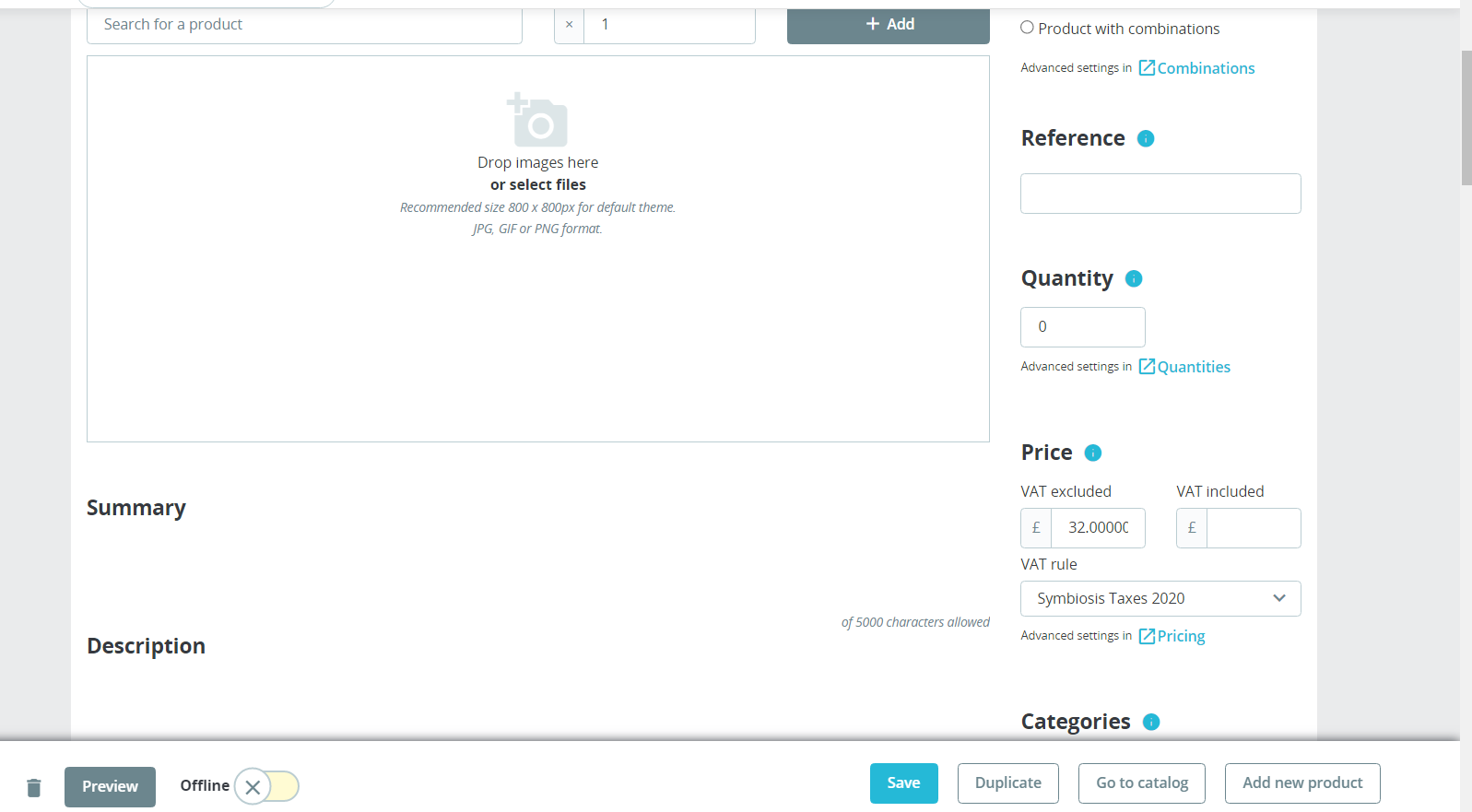The height and width of the screenshot is (812, 1472).
Task: Click the Reference info icon
Action: click(1146, 138)
